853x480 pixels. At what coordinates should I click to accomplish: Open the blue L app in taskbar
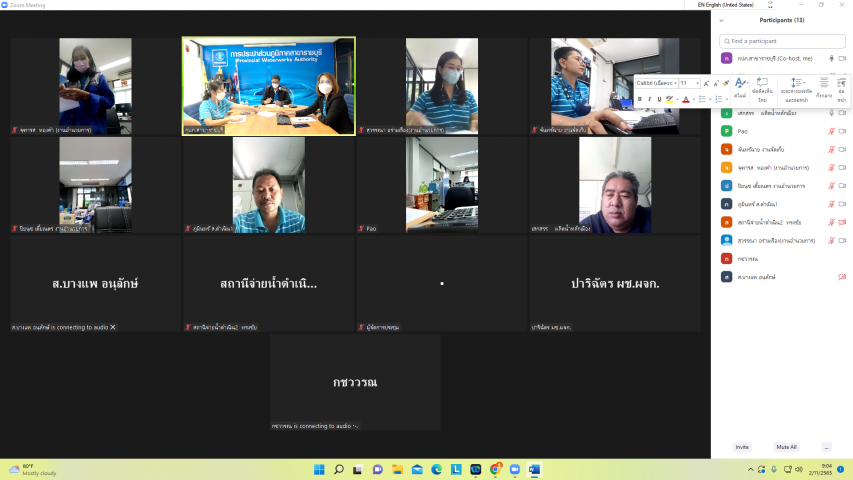456,469
